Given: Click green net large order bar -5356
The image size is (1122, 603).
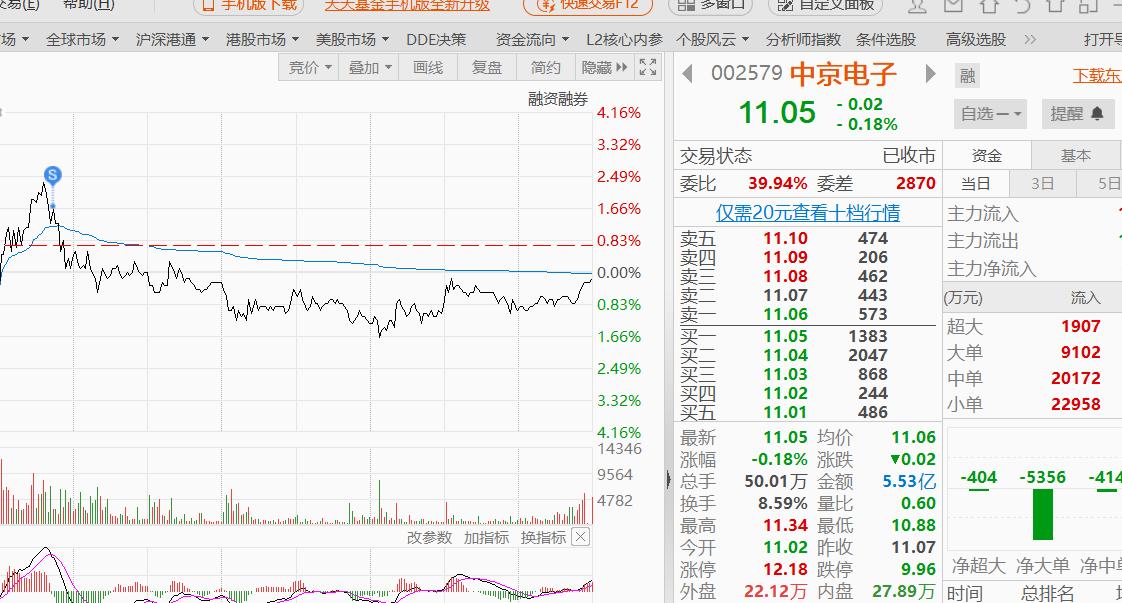Looking at the screenshot, I should (x=1043, y=514).
